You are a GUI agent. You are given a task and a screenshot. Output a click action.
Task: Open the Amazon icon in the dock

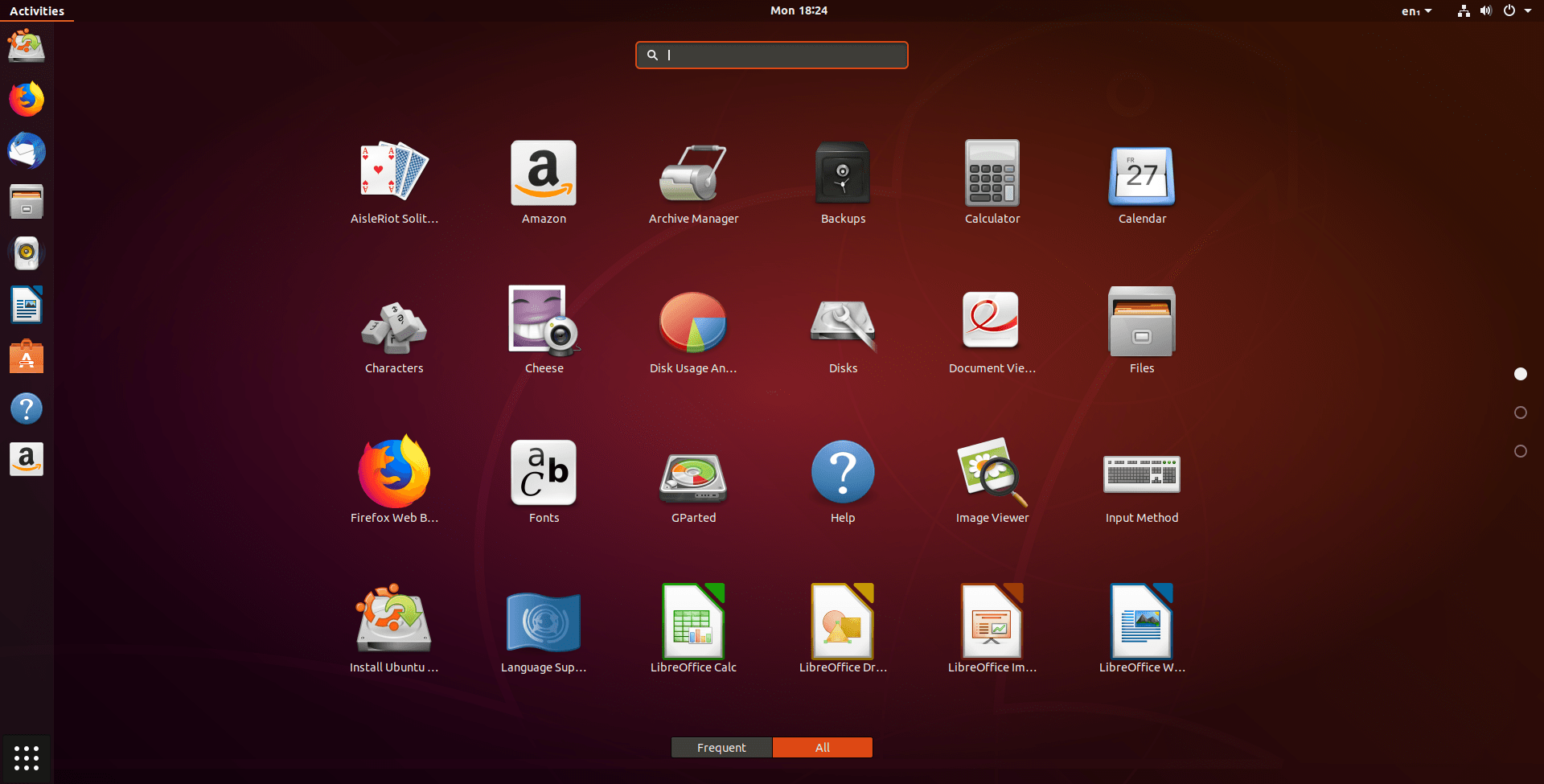[x=27, y=460]
